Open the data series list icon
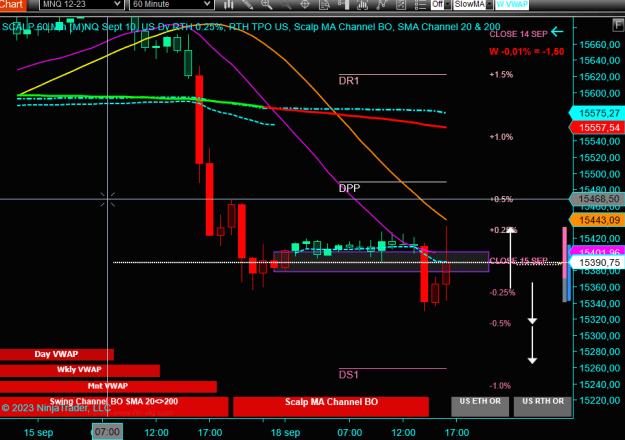The height and width of the screenshot is (440, 625). [420, 4]
